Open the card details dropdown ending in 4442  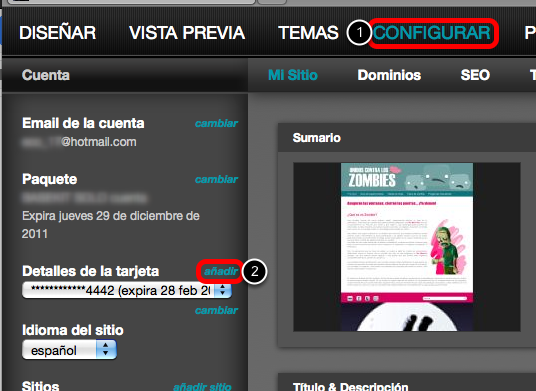[127, 291]
